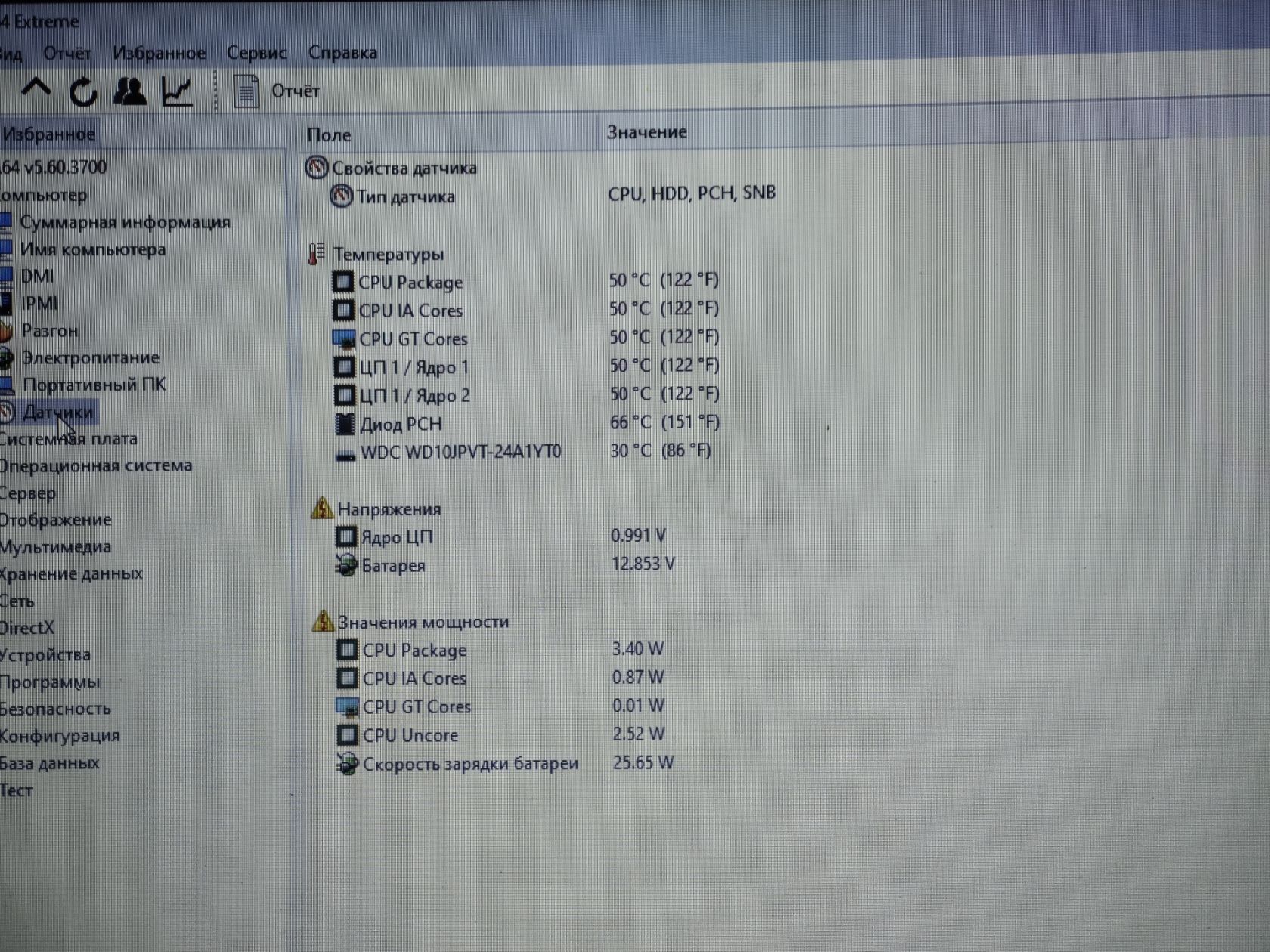Open the Справка menu

[342, 52]
